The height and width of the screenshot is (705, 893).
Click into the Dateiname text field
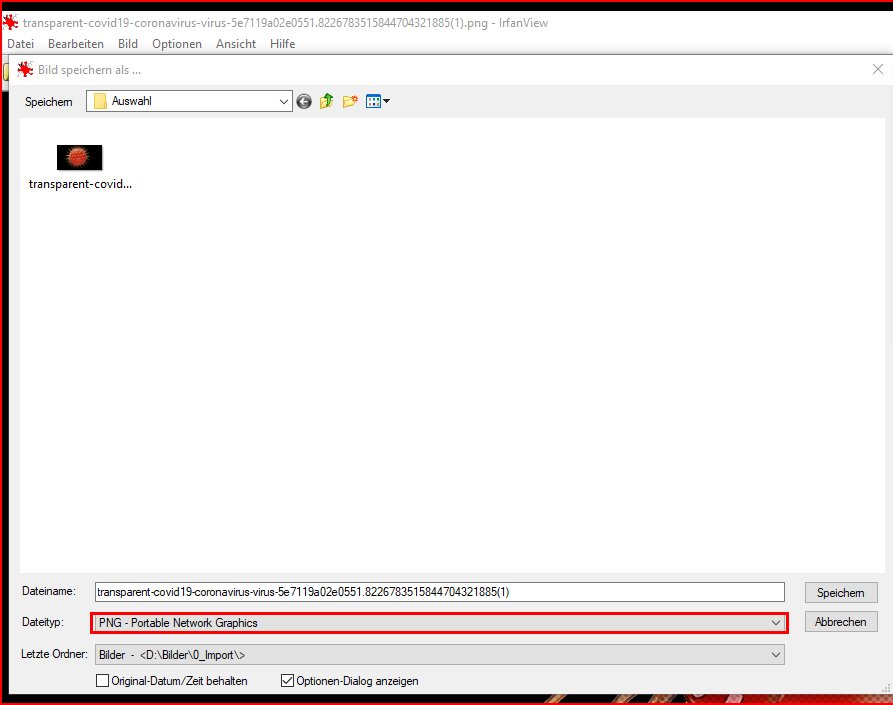[440, 592]
